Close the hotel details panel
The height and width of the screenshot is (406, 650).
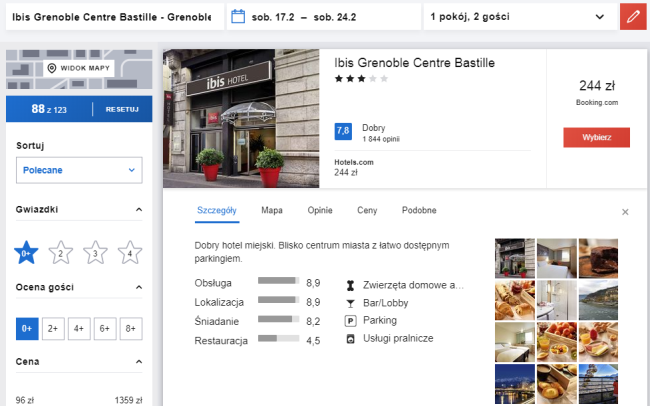625,212
